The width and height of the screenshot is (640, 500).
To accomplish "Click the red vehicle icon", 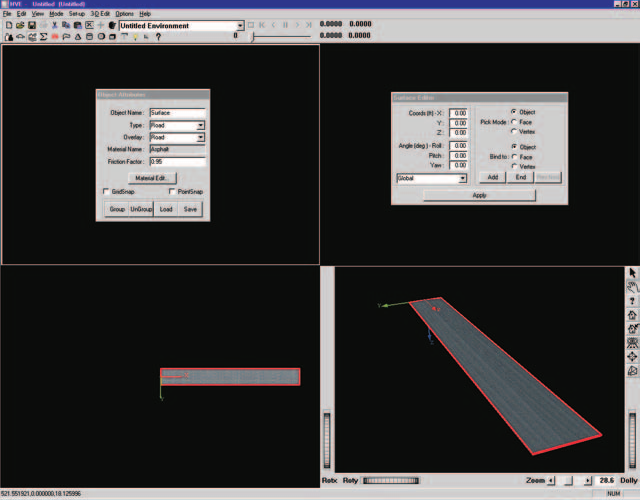I will tap(55, 37).
